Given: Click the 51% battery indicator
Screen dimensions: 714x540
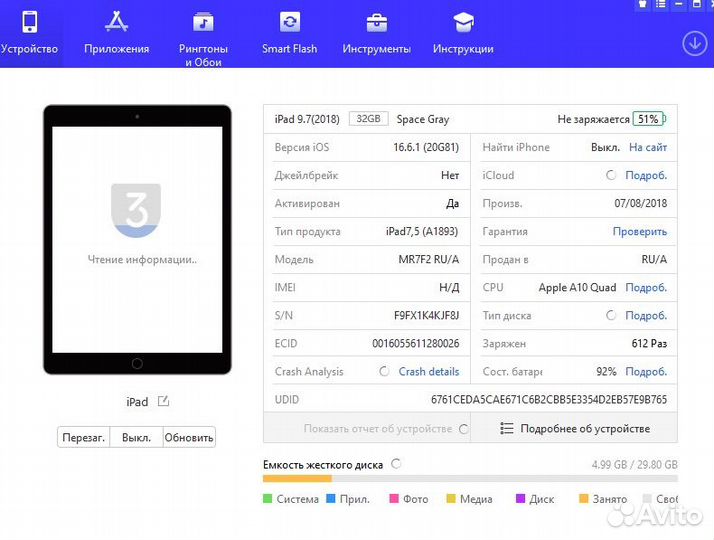Looking at the screenshot, I should pos(648,119).
